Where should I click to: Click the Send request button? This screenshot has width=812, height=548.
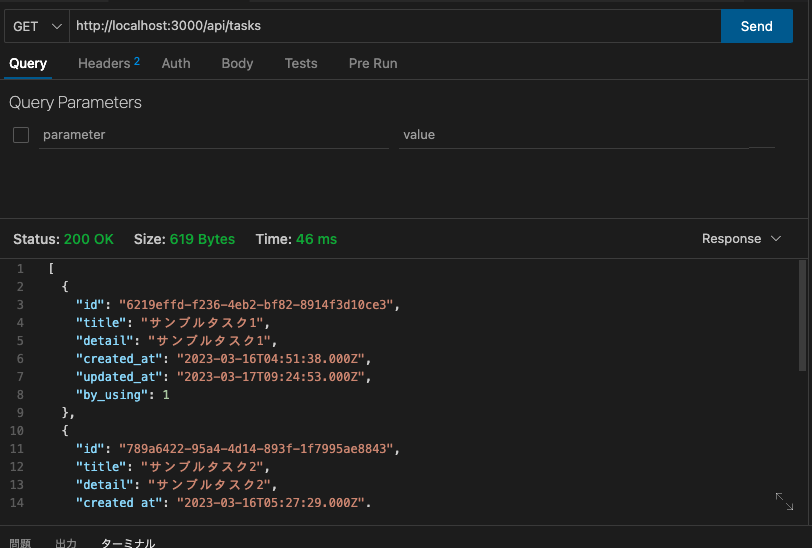click(x=757, y=26)
